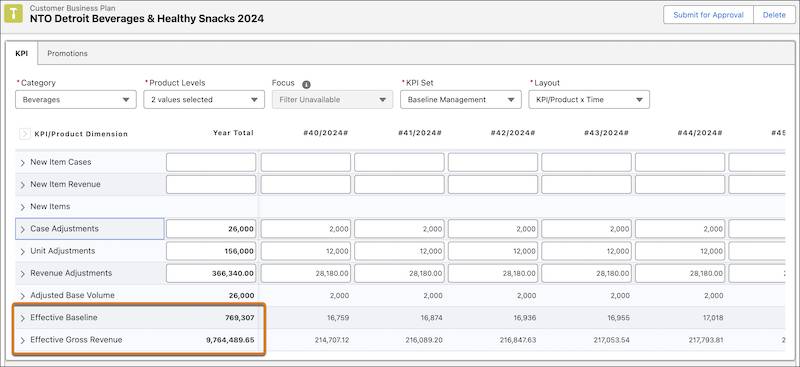Click Case Adjustments week #43/2024# field
Image resolution: width=800 pixels, height=367 pixels.
pos(586,229)
